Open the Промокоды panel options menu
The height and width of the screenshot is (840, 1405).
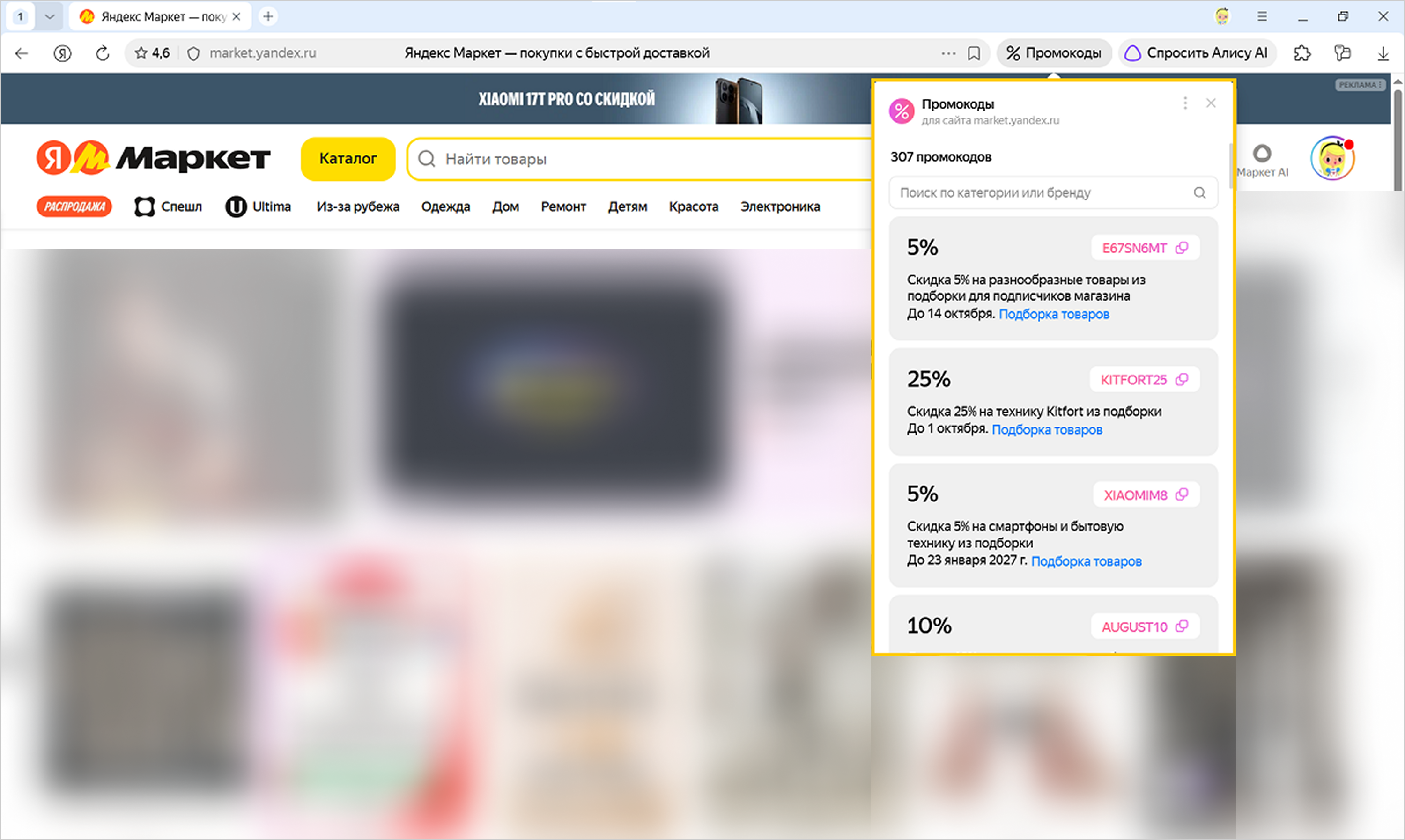click(x=1185, y=103)
